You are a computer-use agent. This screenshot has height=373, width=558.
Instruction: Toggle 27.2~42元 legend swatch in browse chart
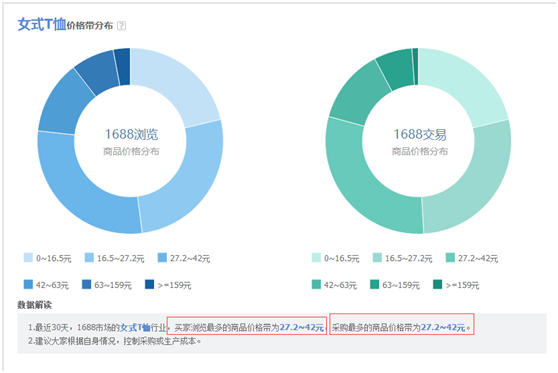162,258
